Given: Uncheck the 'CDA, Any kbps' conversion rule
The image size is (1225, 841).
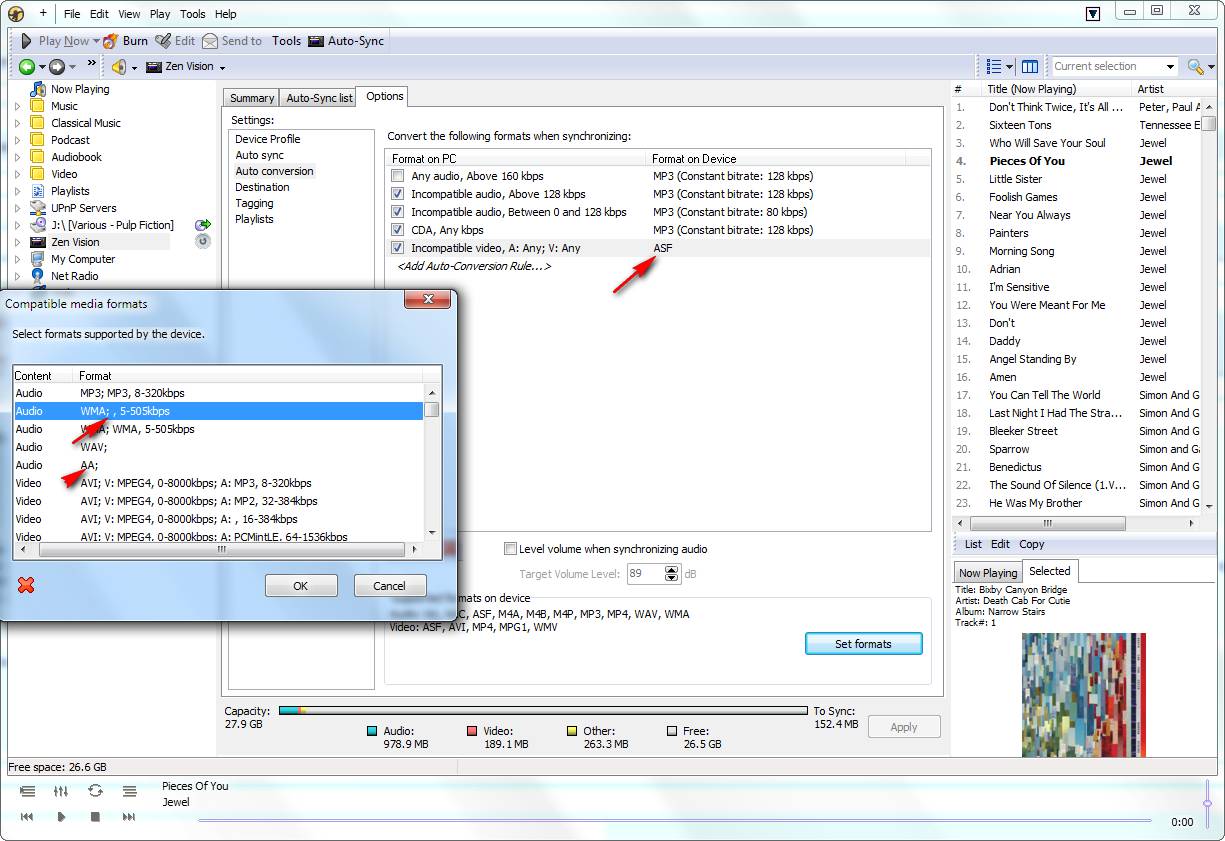Looking at the screenshot, I should pyautogui.click(x=398, y=230).
